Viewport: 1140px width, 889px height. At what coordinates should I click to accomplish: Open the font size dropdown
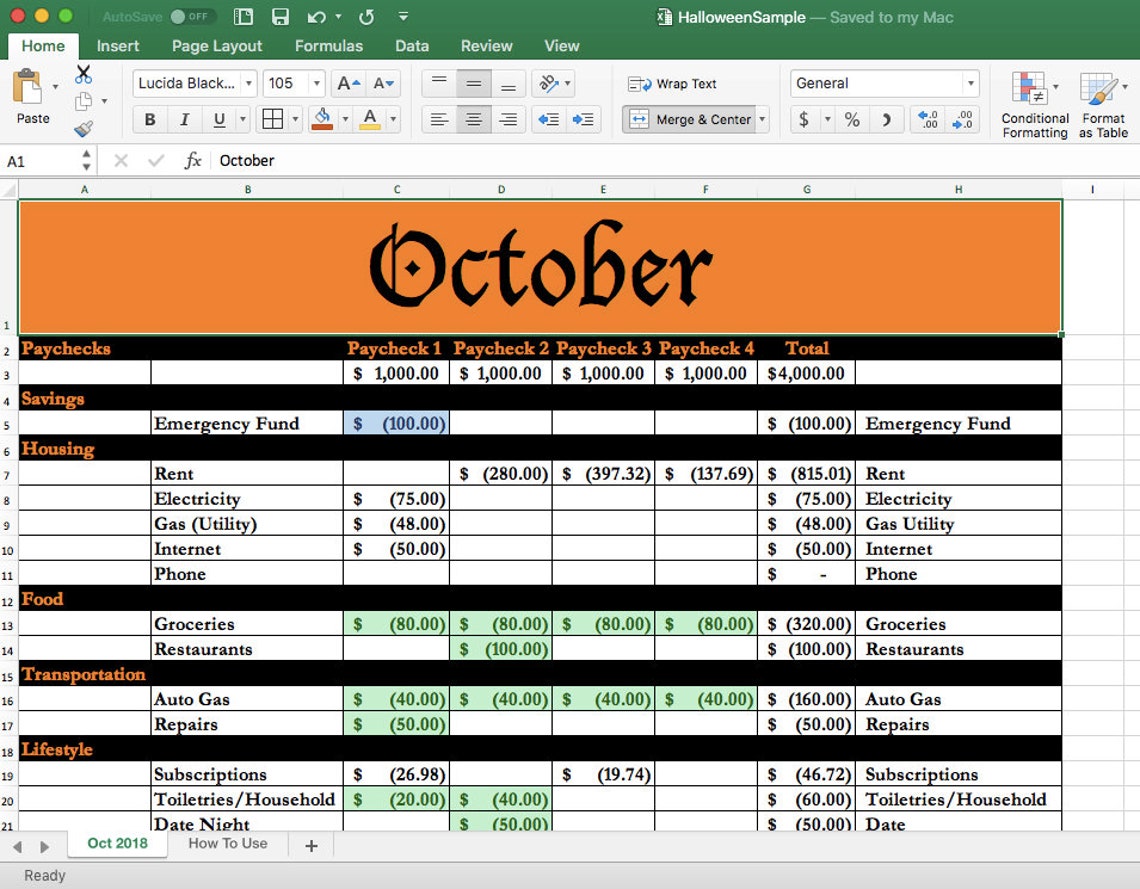click(317, 83)
